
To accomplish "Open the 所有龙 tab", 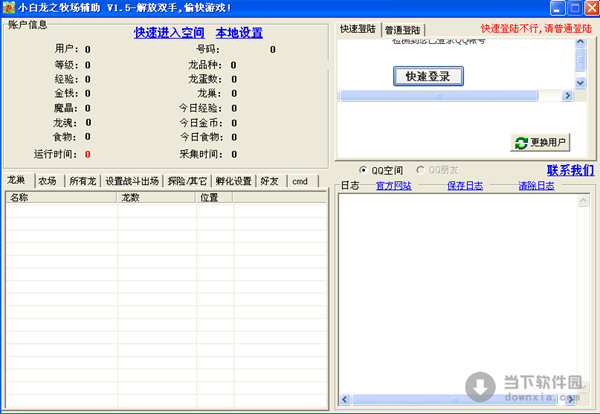I will (83, 181).
